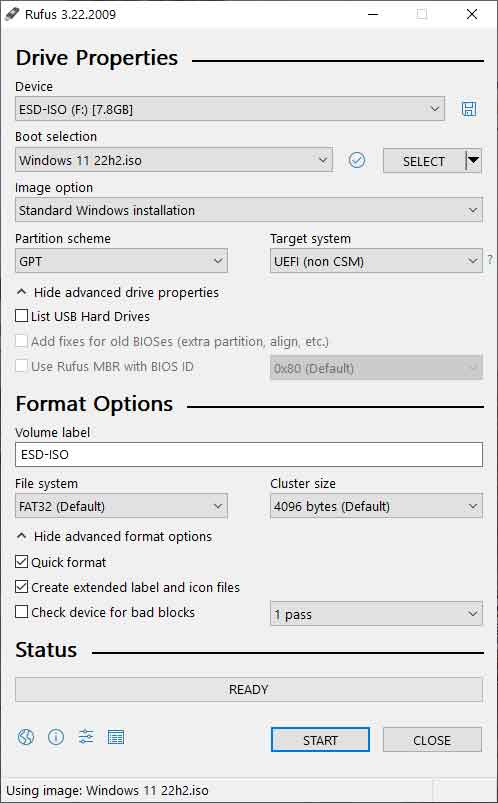The width and height of the screenshot is (498, 803).
Task: Click the checksum checkmark icon
Action: (x=357, y=160)
